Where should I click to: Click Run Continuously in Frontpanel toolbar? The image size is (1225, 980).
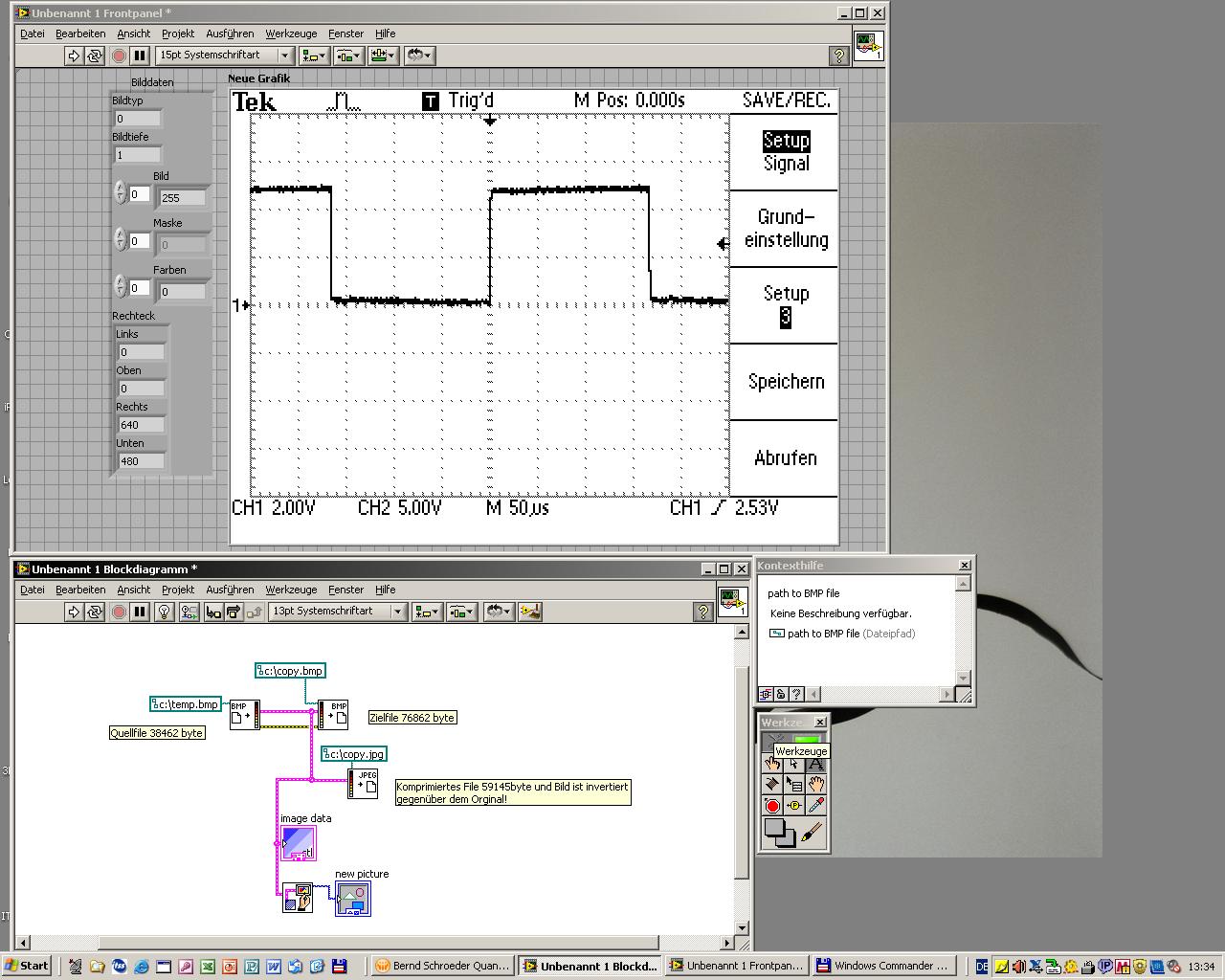pos(95,56)
